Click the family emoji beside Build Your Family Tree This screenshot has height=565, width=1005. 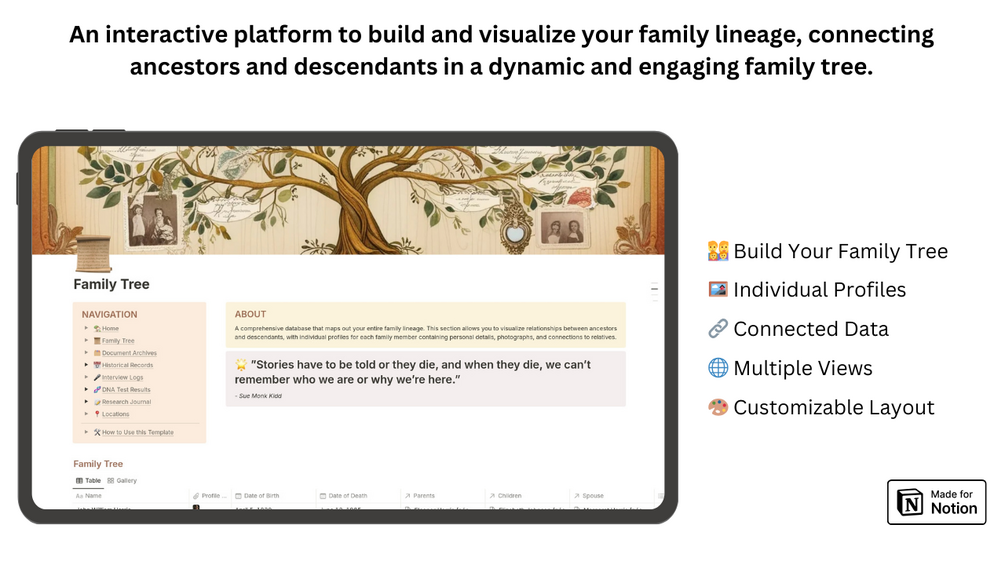[718, 251]
